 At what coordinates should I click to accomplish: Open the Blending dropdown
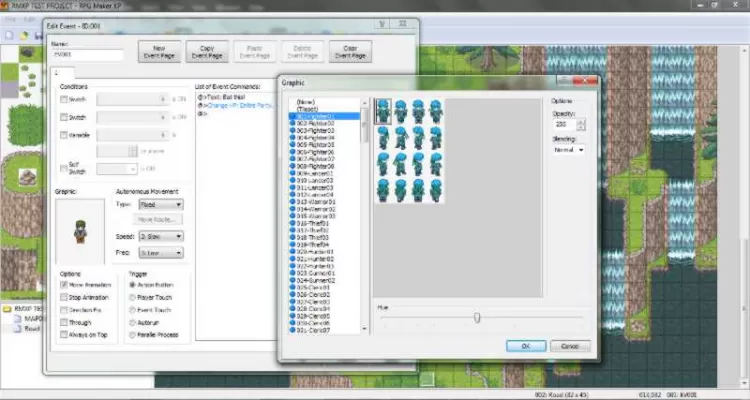click(567, 150)
